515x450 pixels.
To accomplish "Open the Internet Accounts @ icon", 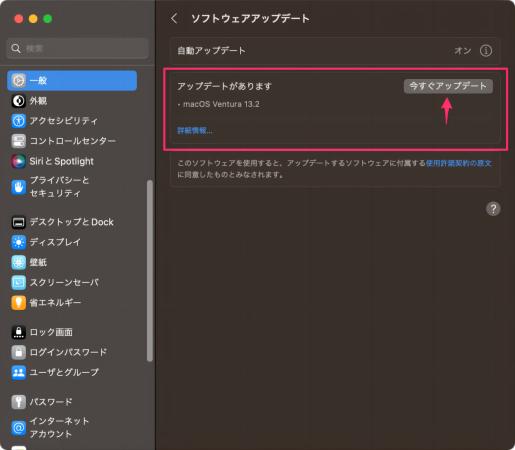I will pyautogui.click(x=19, y=428).
